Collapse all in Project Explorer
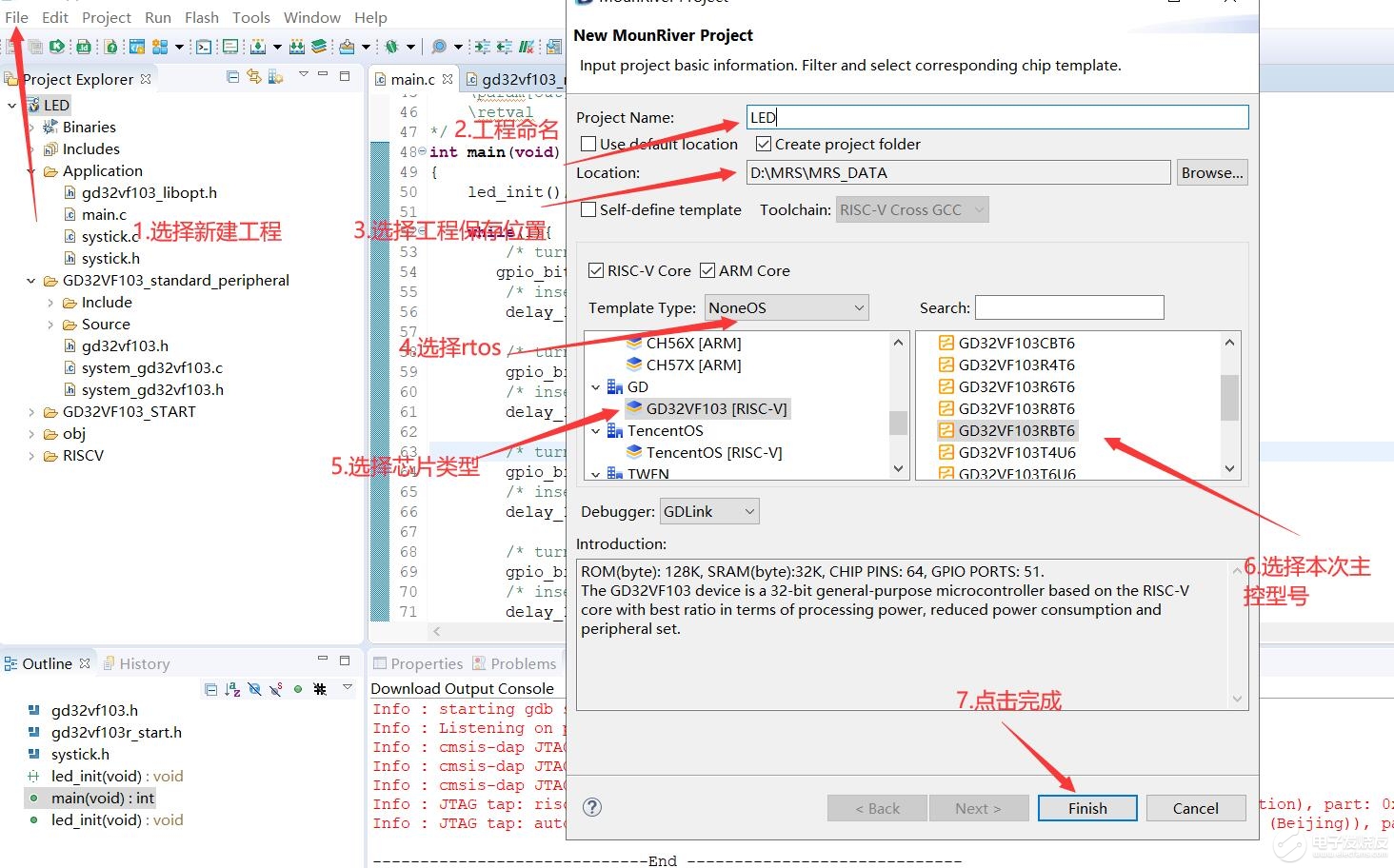 [x=233, y=76]
